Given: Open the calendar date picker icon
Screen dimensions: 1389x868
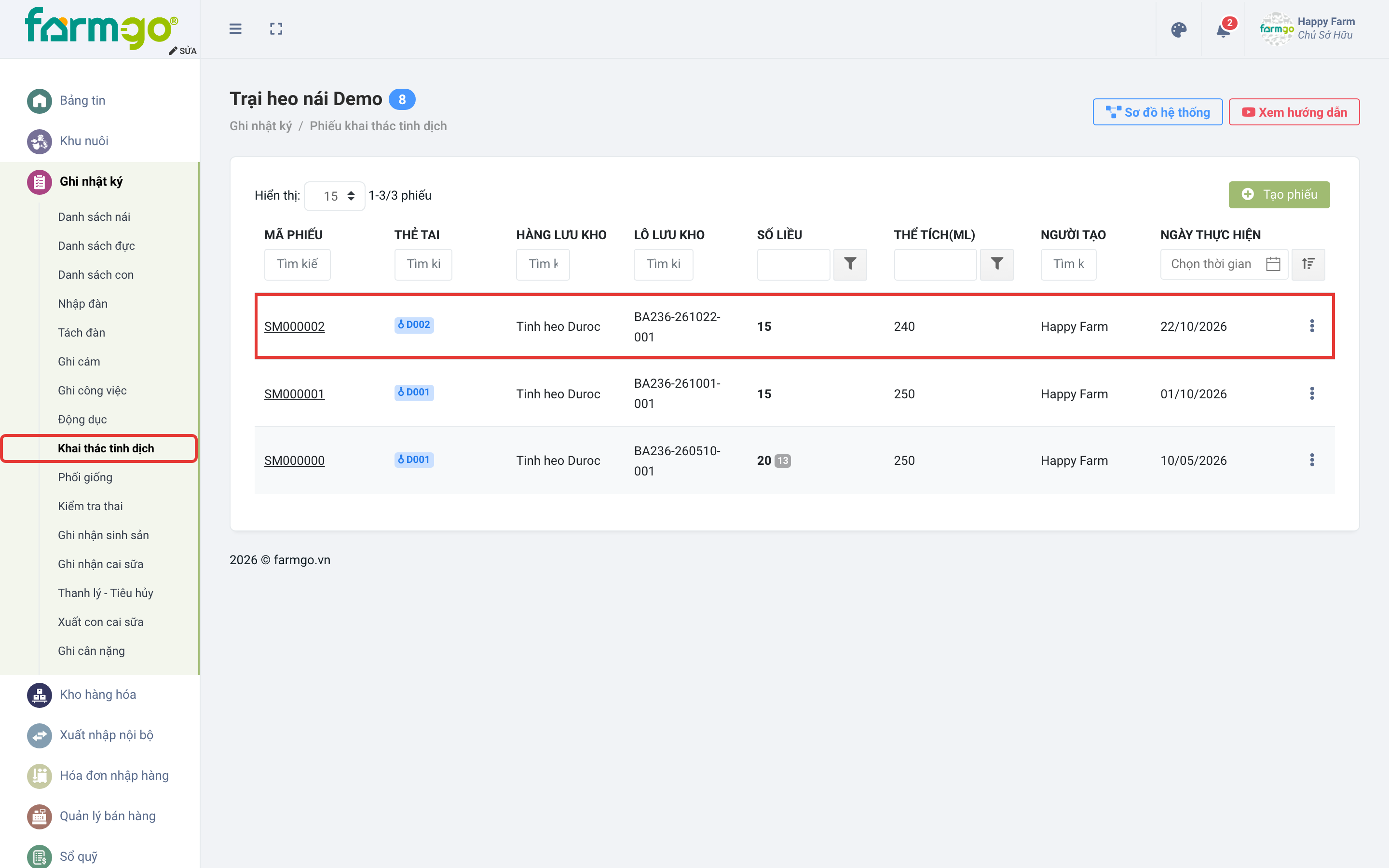Looking at the screenshot, I should tap(1273, 264).
